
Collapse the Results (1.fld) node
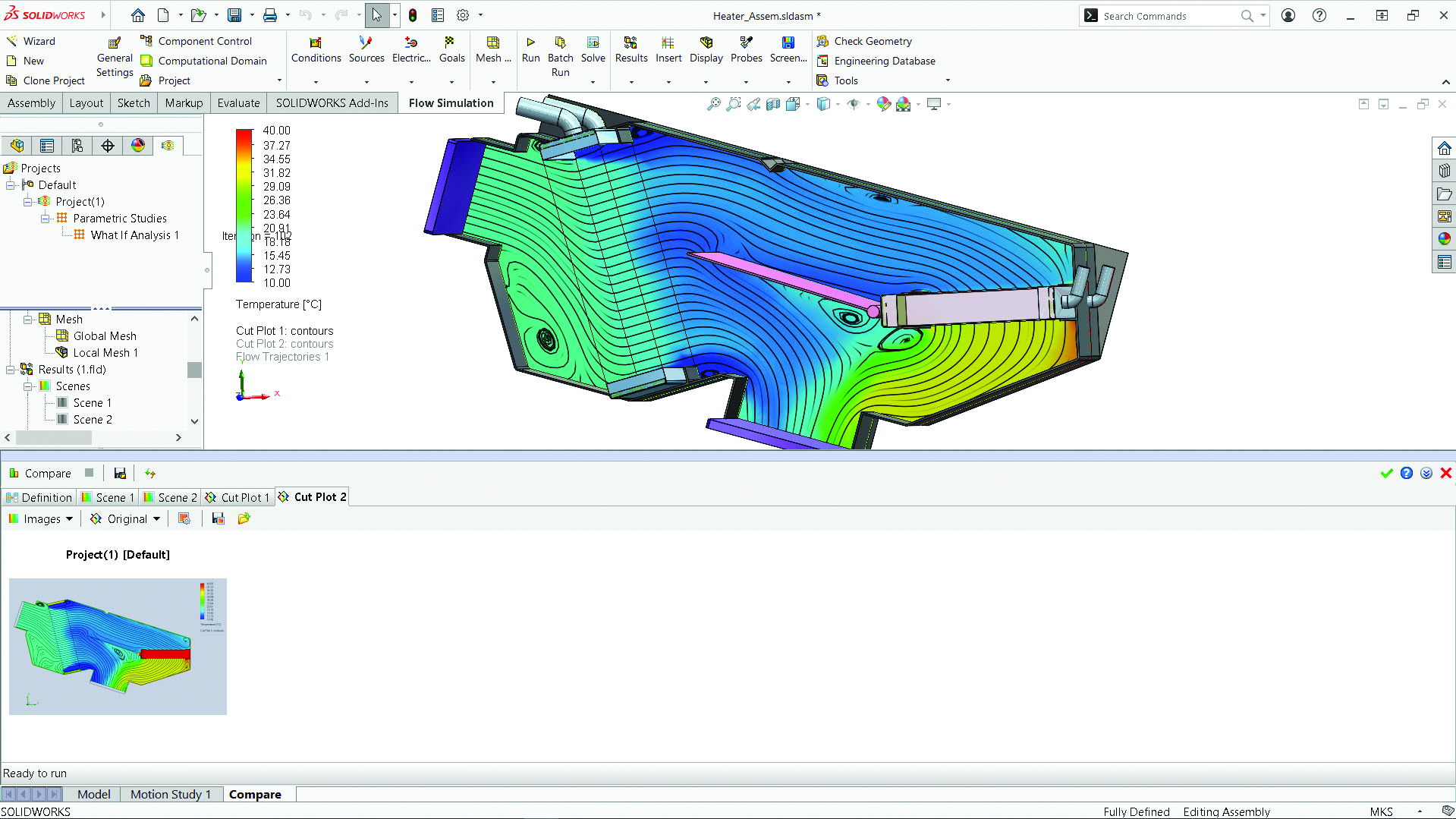tap(10, 370)
